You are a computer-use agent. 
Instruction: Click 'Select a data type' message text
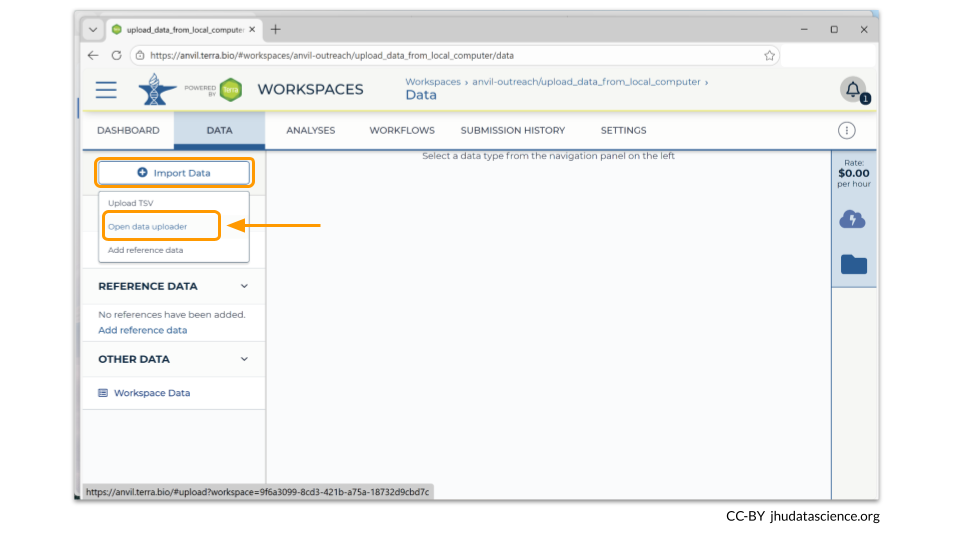(548, 156)
